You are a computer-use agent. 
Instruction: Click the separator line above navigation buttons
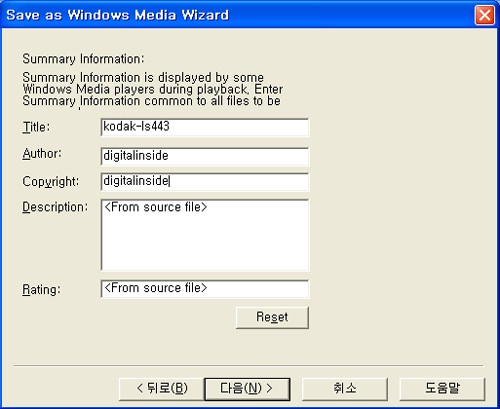pyautogui.click(x=249, y=366)
